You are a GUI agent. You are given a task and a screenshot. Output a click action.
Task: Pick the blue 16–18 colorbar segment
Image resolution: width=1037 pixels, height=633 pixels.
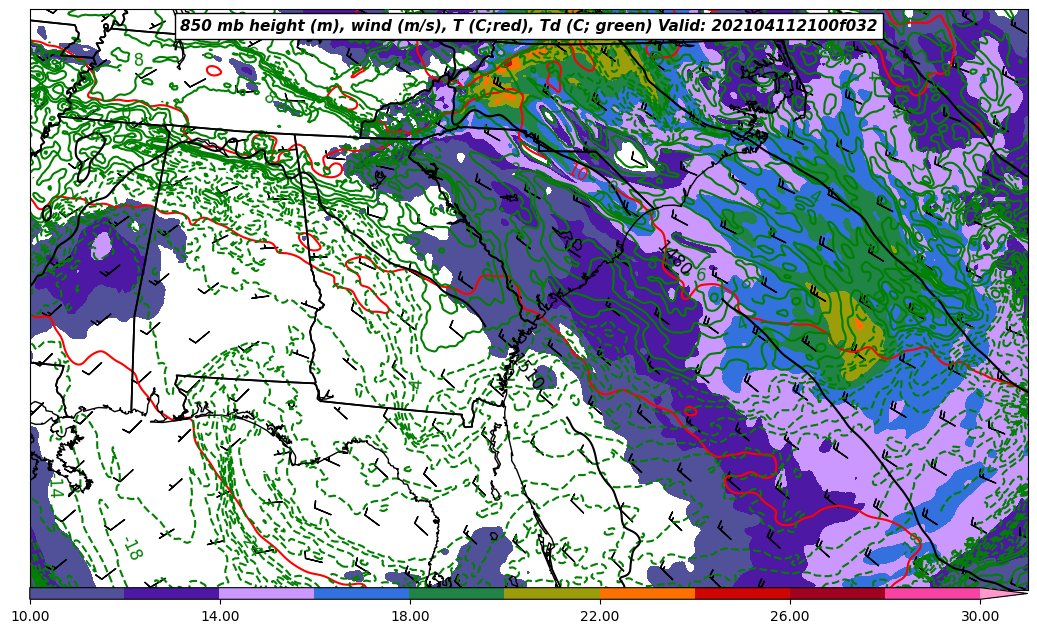coord(362,593)
